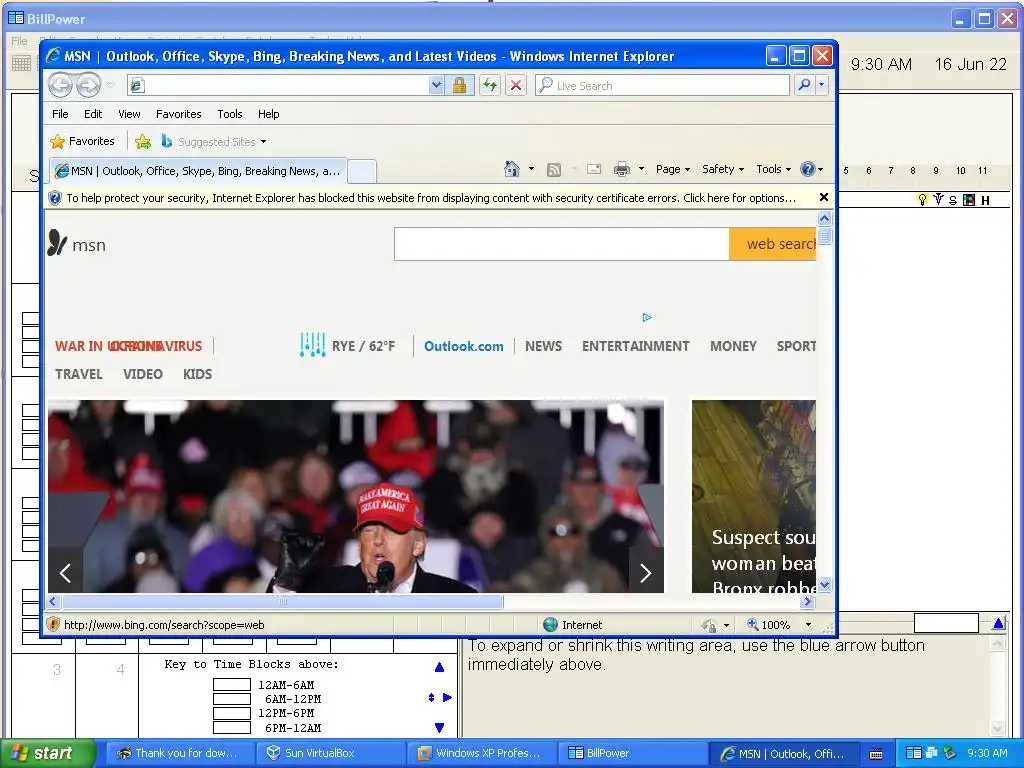Open the Page dropdown in the command bar
Image resolution: width=1024 pixels, height=768 pixels.
[x=673, y=169]
